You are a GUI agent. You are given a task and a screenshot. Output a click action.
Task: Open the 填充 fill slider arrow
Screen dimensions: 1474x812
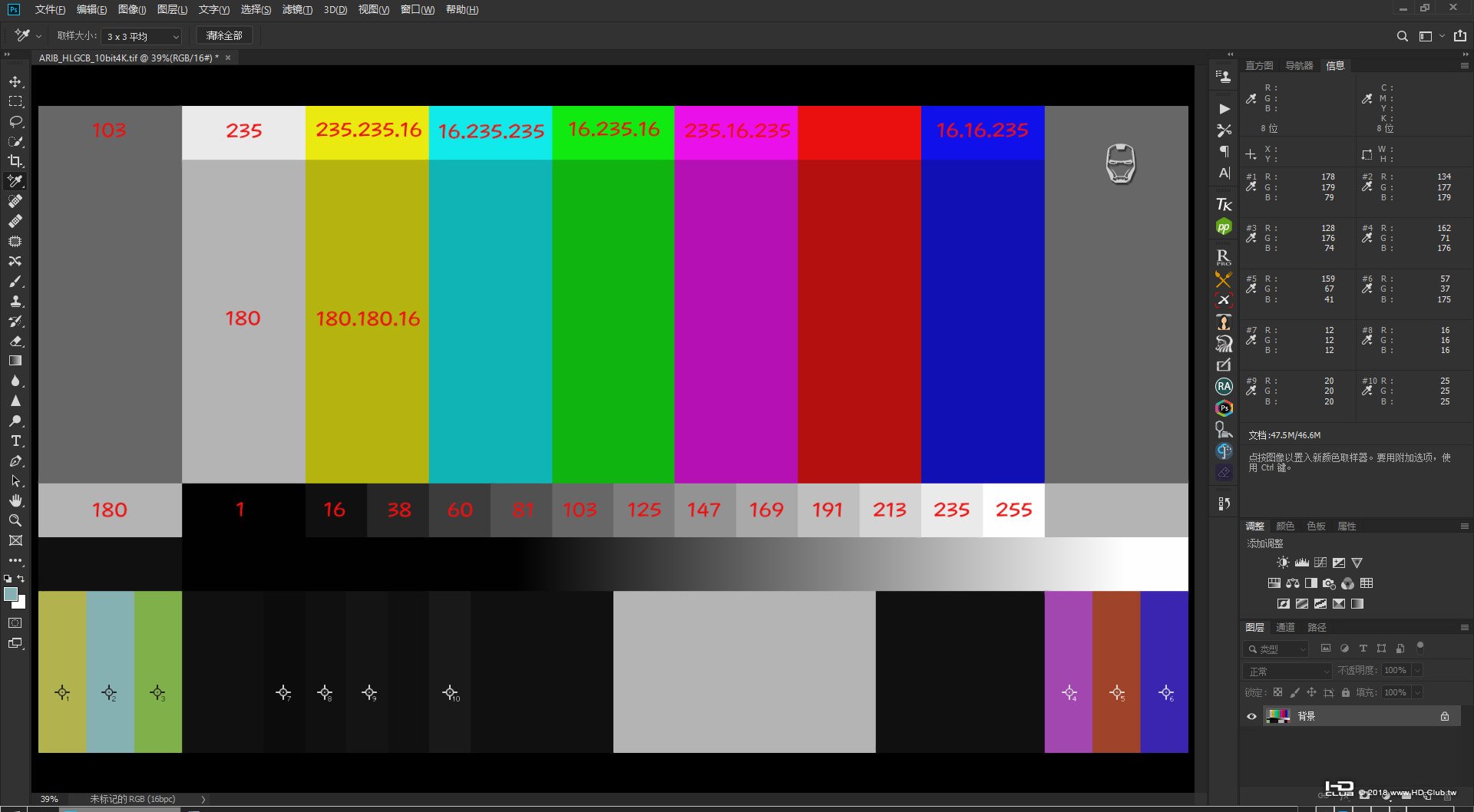1417,692
